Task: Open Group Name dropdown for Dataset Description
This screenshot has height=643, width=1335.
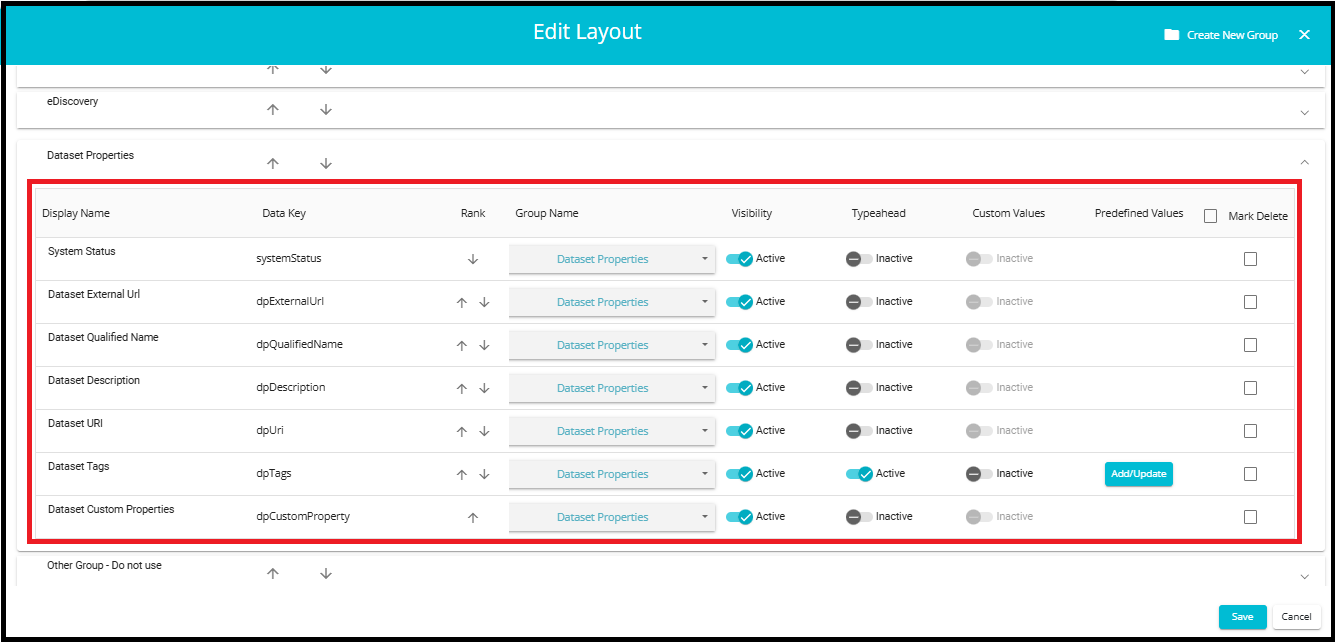Action: pos(612,388)
